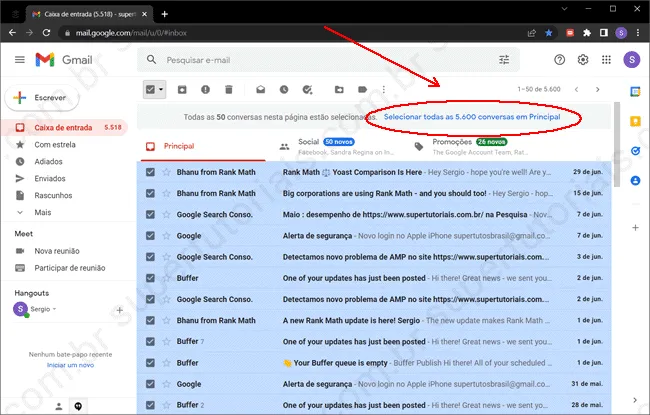Reload the page in browser
650x415 pixels.
tap(46, 33)
